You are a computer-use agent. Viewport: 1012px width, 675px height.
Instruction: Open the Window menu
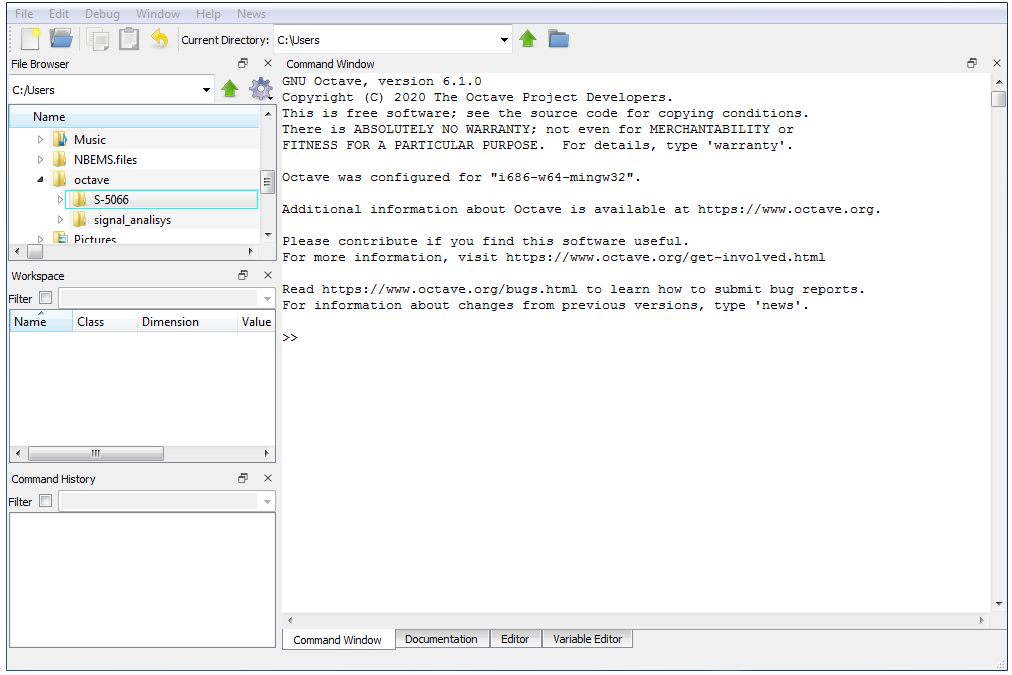[157, 14]
